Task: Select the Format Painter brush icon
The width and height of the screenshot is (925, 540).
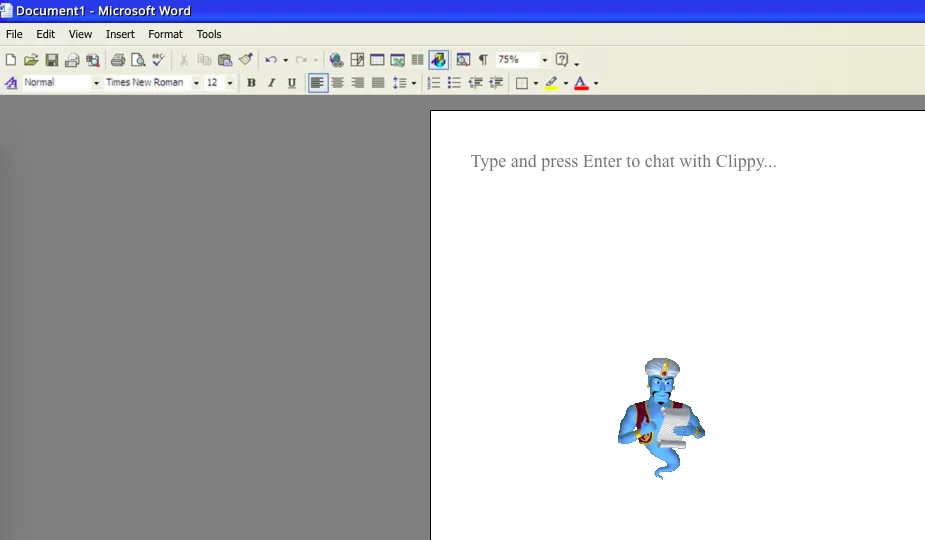Action: 245,60
